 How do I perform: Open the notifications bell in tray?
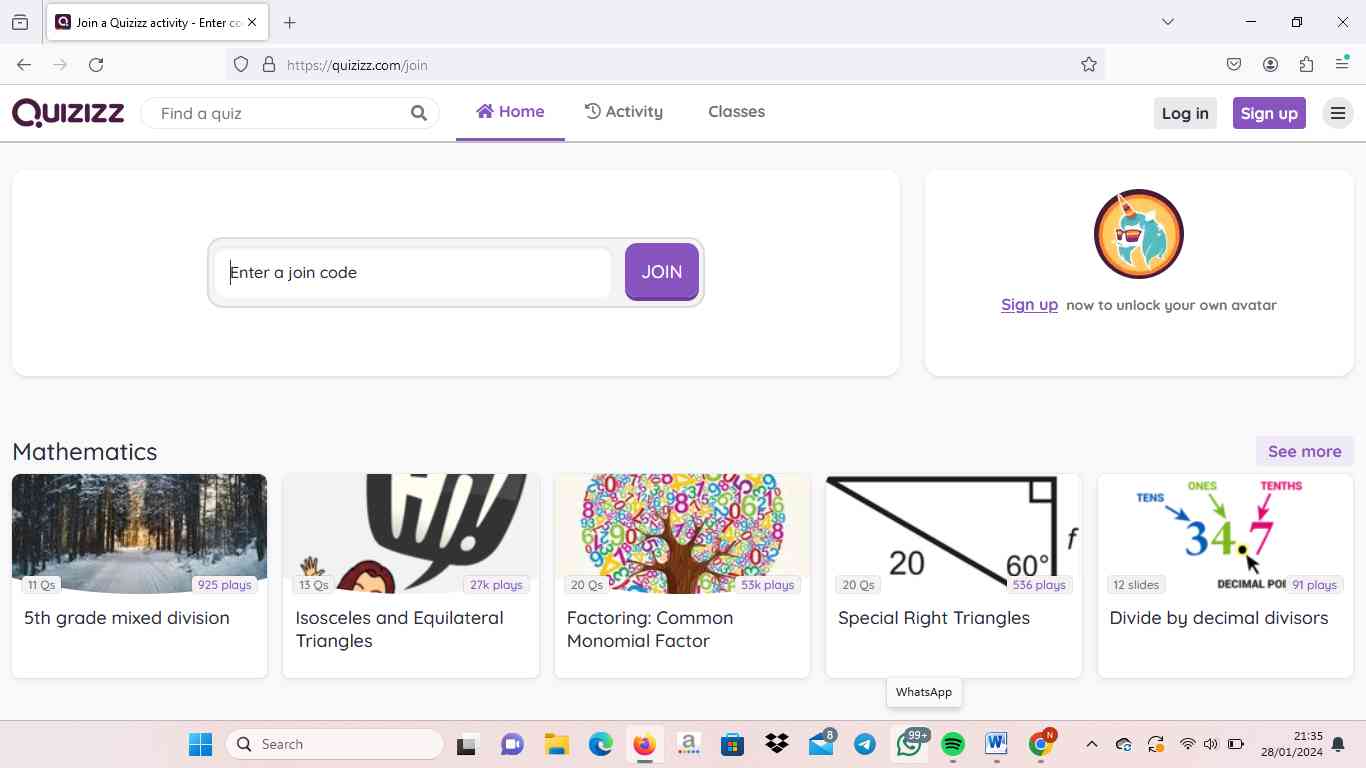pyautogui.click(x=1338, y=744)
